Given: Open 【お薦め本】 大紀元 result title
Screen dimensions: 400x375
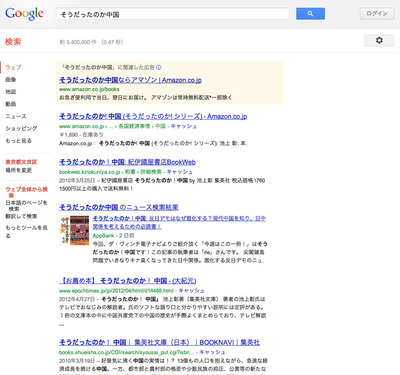Looking at the screenshot, I should [128, 281].
